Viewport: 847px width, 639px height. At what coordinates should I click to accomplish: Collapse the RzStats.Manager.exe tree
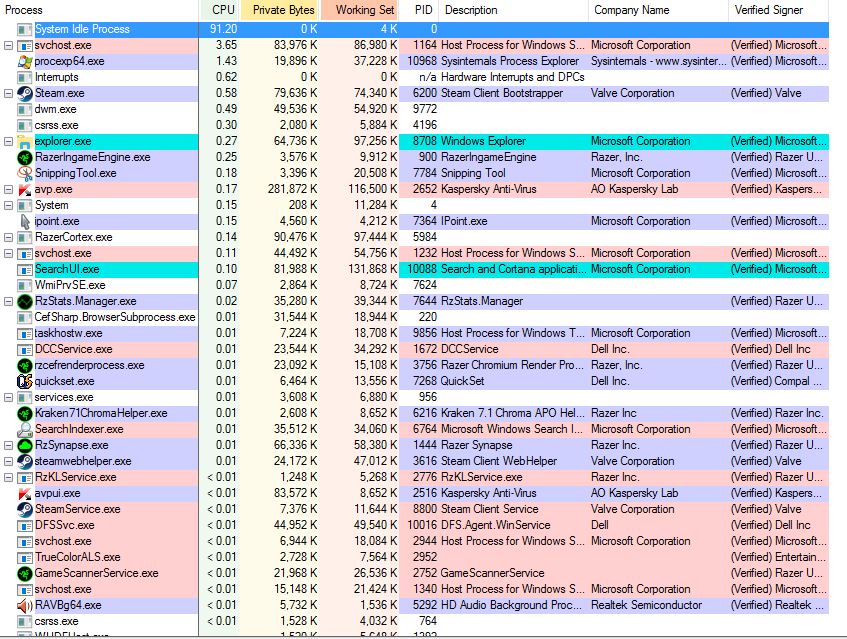[8, 301]
